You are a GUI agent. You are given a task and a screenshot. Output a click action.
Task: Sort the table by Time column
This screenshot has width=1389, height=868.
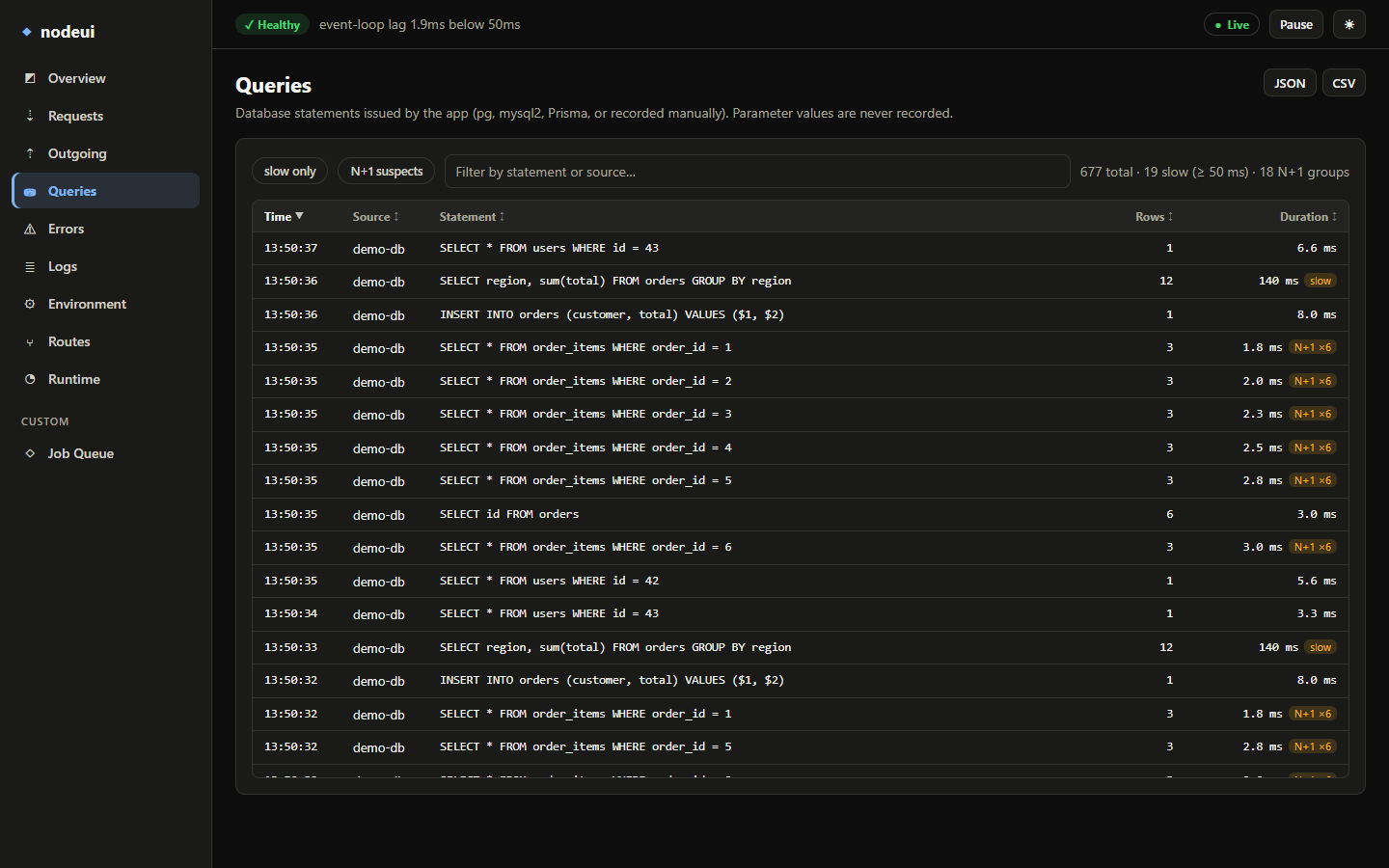click(x=284, y=216)
